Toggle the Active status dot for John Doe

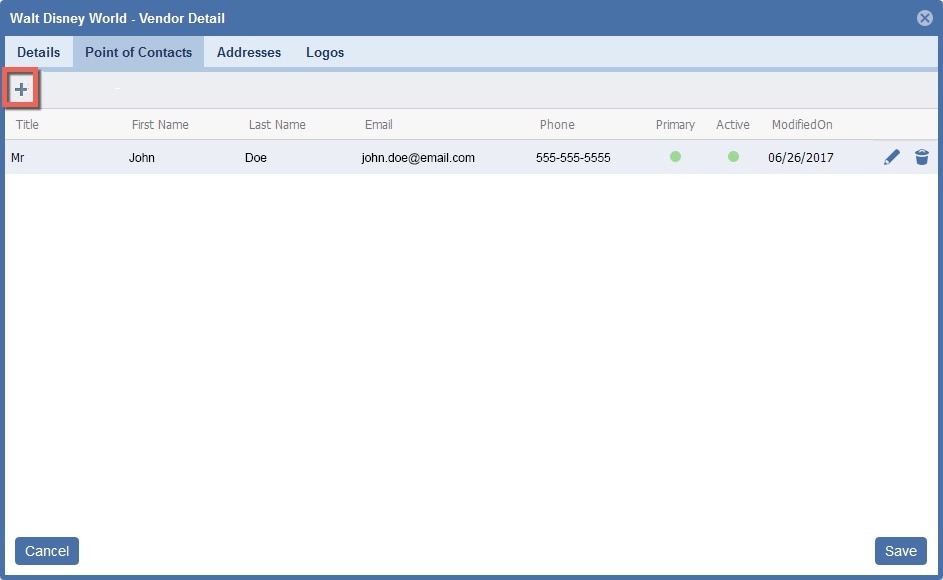733,157
